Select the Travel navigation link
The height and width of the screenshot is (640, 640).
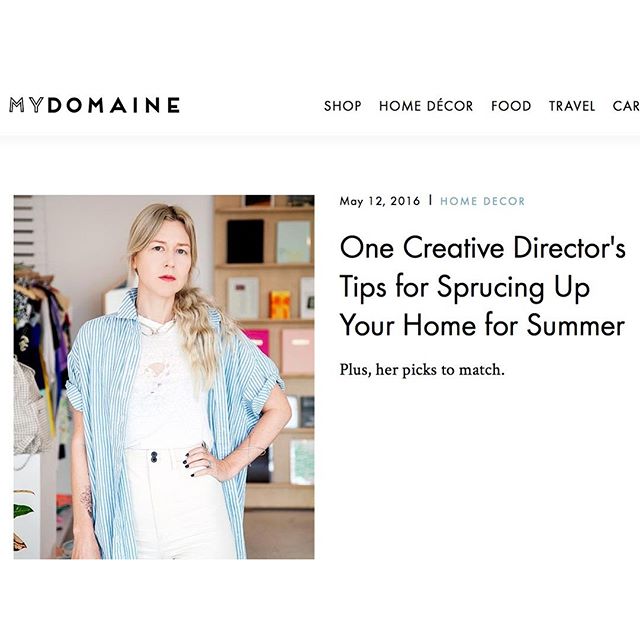pyautogui.click(x=571, y=106)
